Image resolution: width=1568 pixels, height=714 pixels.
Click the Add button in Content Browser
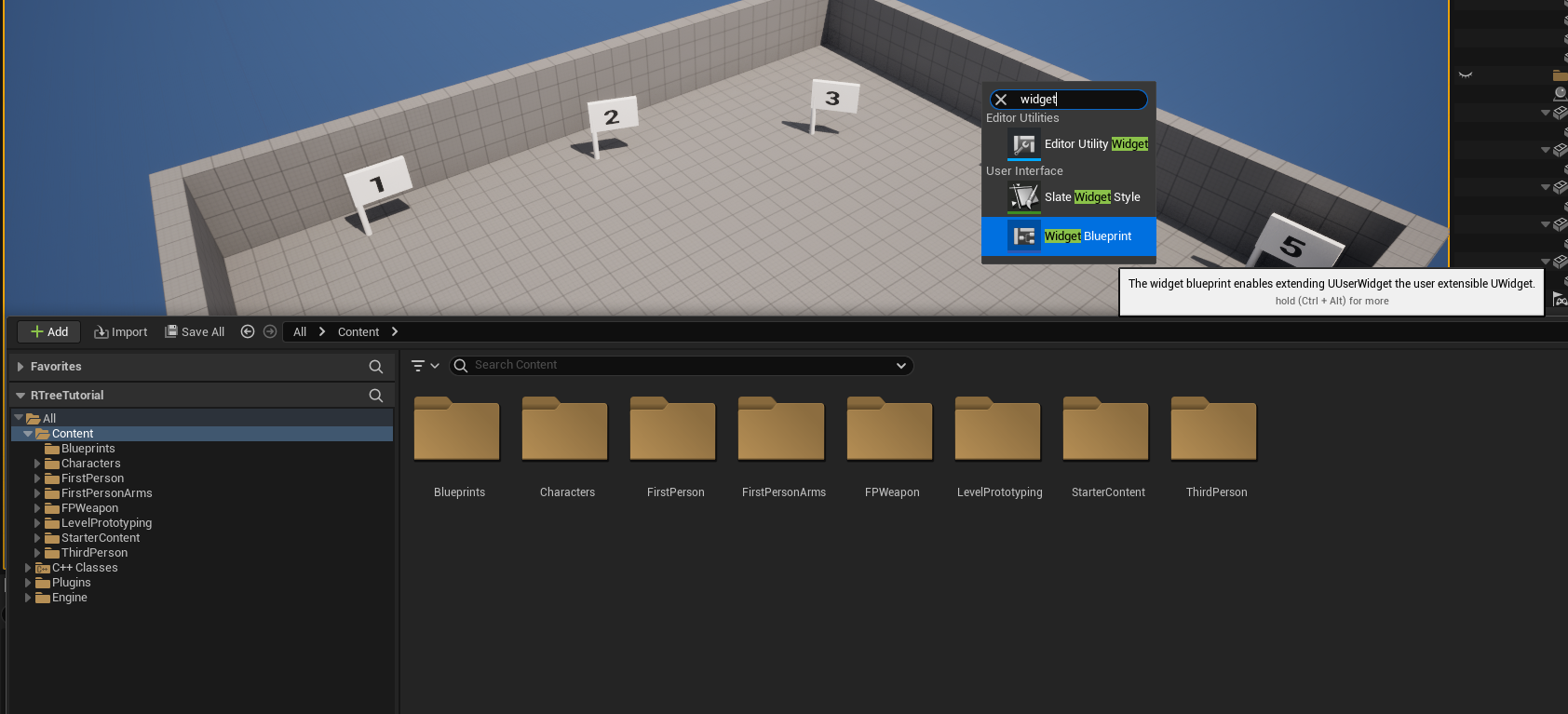[x=49, y=331]
